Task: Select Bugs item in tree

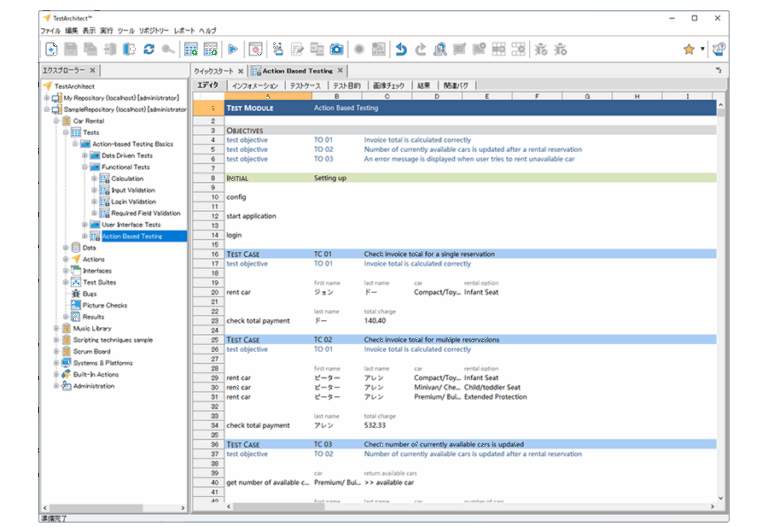Action: [90, 294]
